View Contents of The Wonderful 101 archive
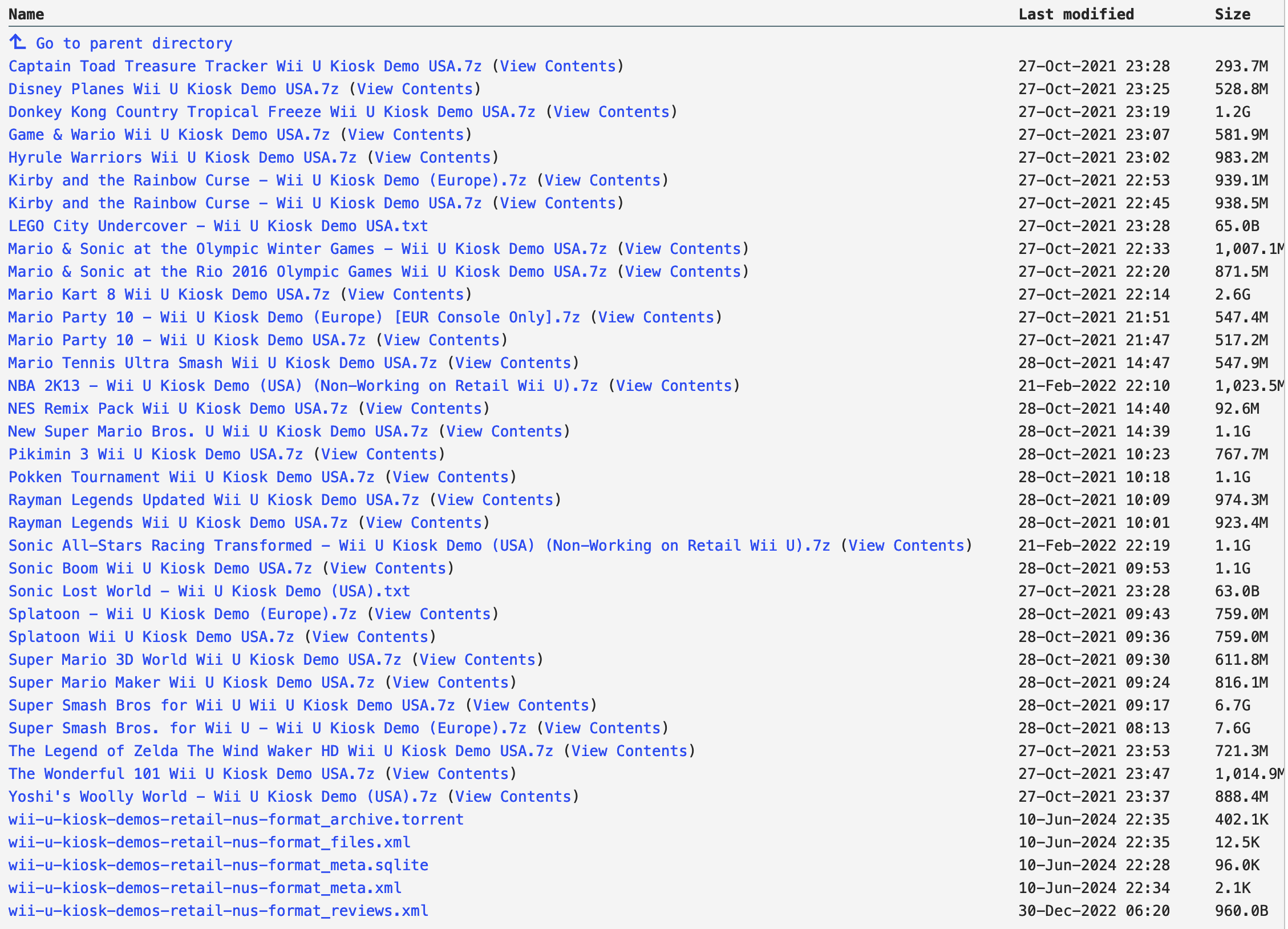 click(451, 774)
